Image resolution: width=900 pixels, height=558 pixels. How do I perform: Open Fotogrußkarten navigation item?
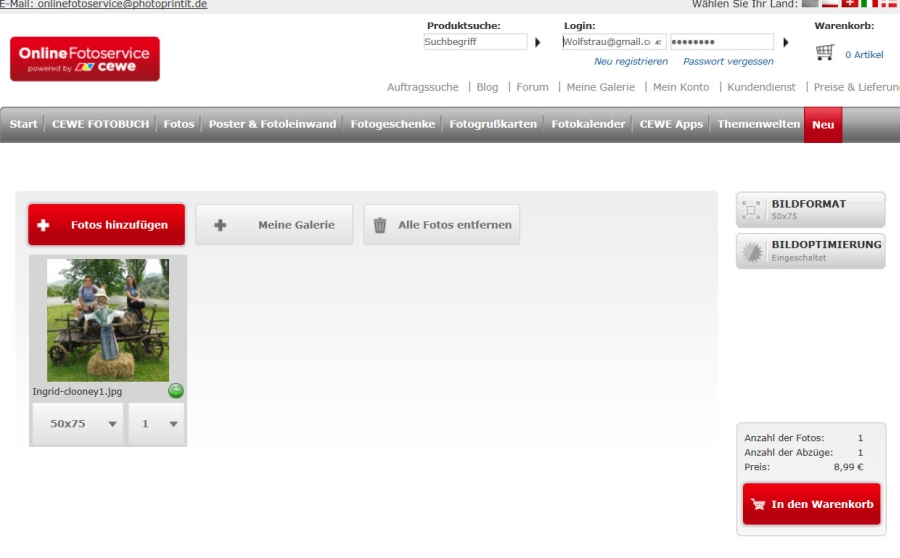point(493,124)
